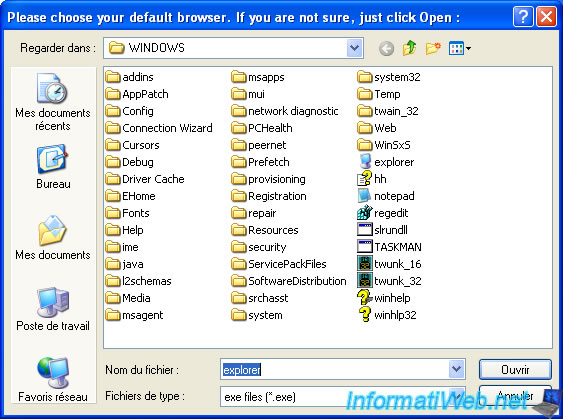563x419 pixels.
Task: Select the Driver Cache folder
Action: (x=145, y=179)
